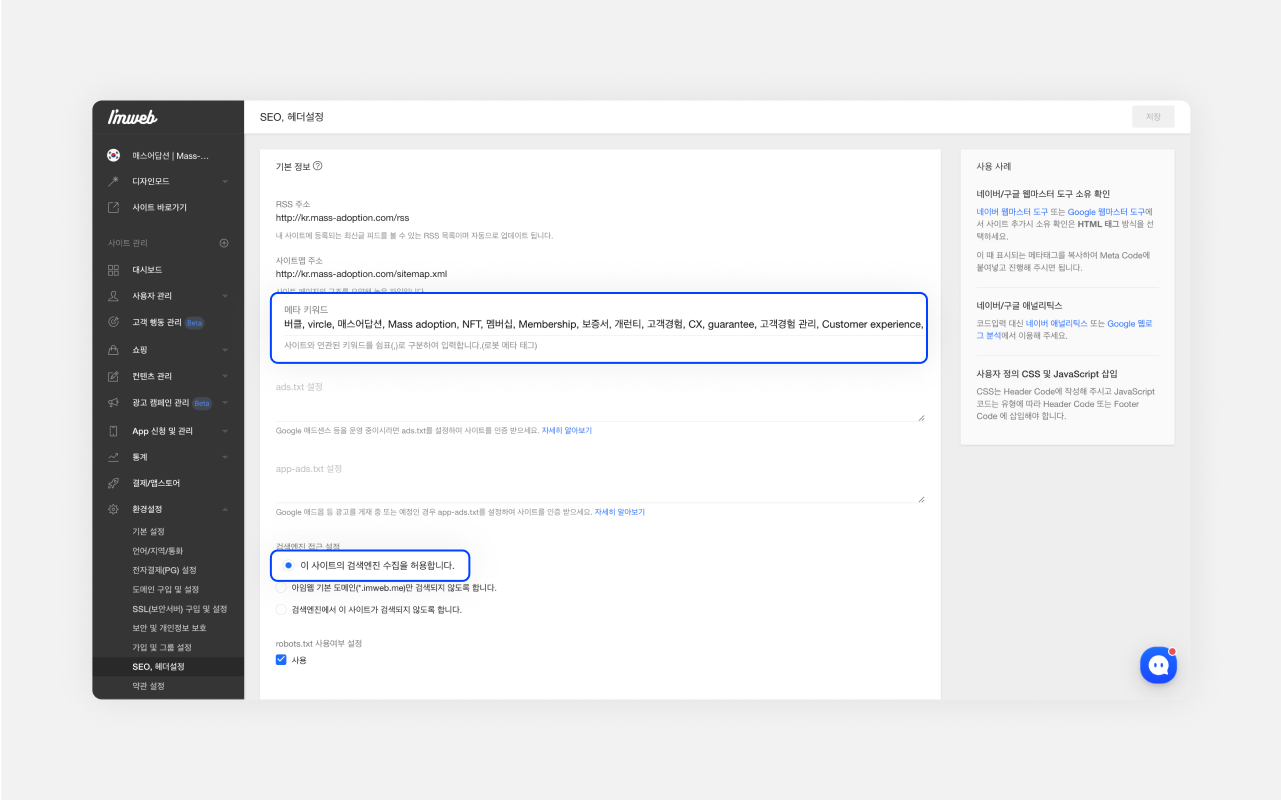Open the 네이버 웹마스터 도구 link
1281x800 pixels.
pyautogui.click(x=1012, y=212)
